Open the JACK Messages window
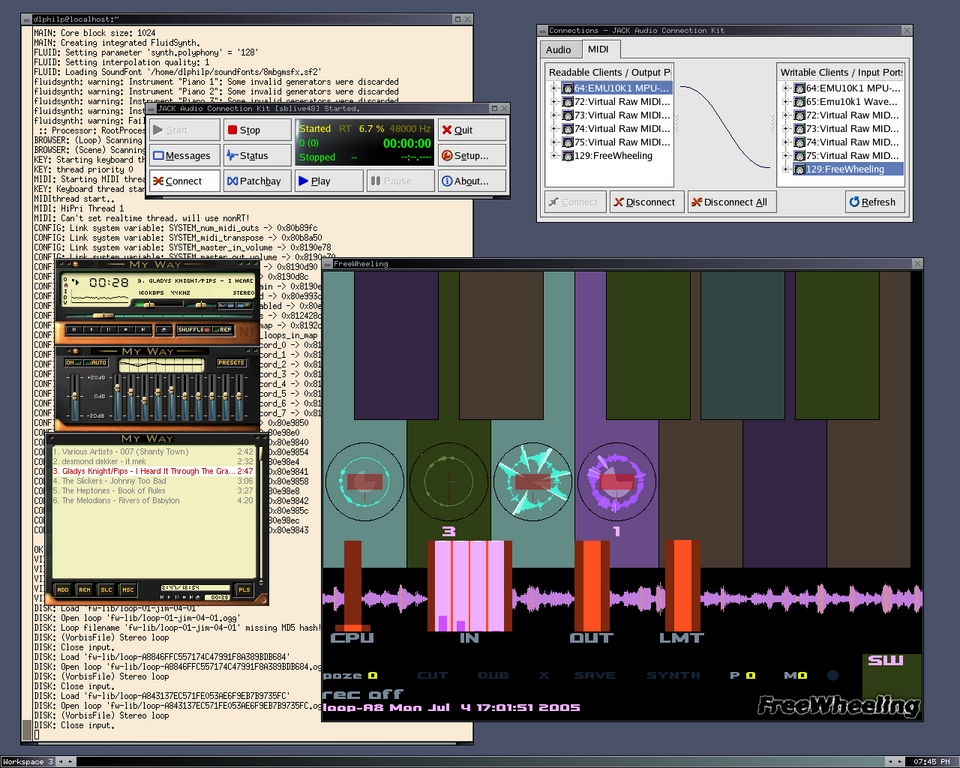960x768 pixels. 182,156
